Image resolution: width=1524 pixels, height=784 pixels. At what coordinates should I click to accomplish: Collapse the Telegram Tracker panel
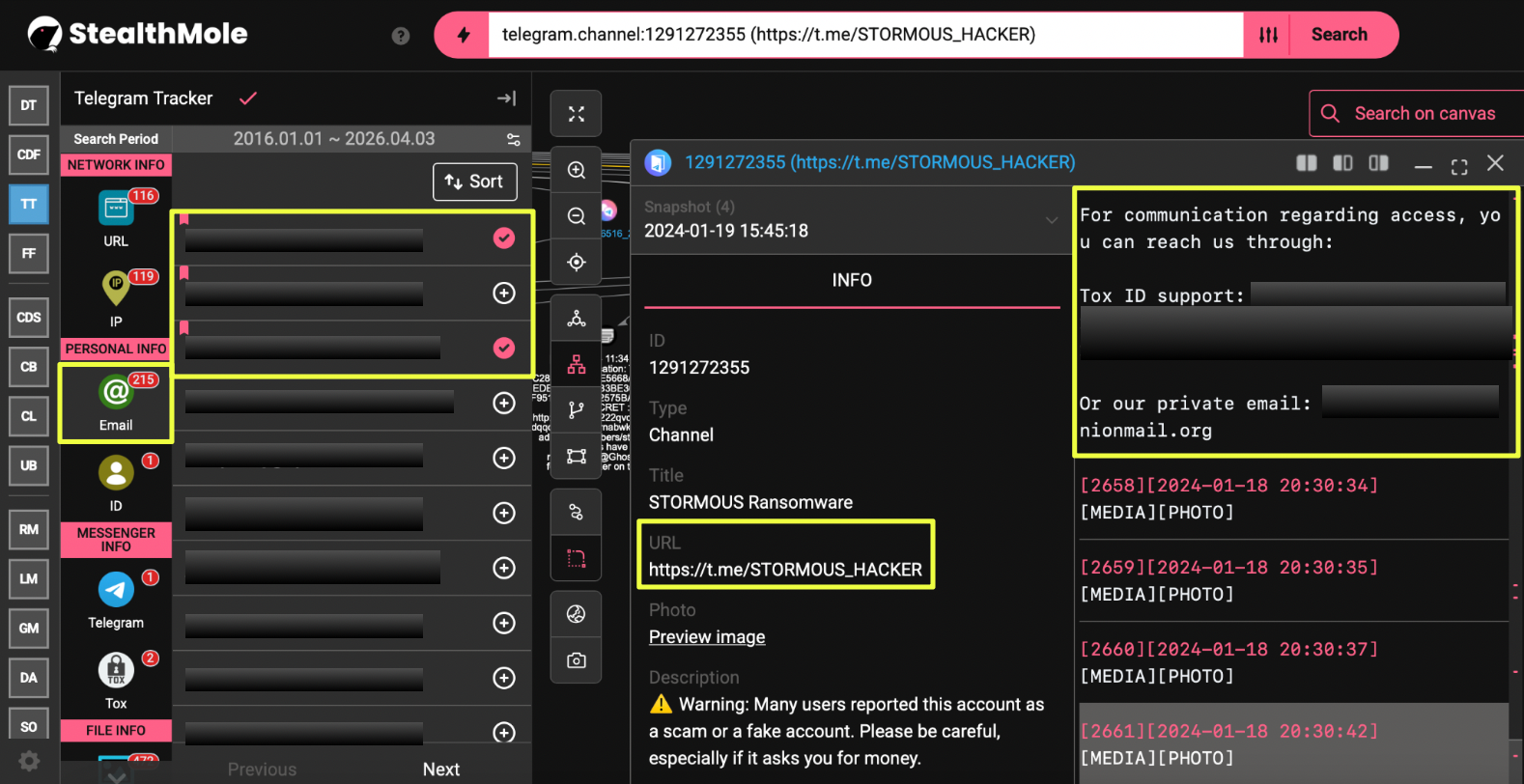[506, 98]
